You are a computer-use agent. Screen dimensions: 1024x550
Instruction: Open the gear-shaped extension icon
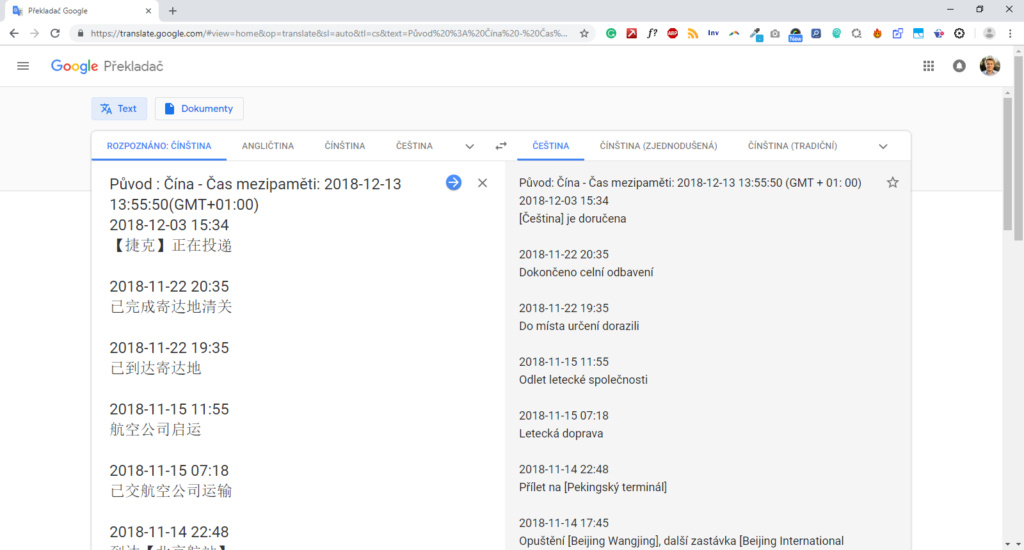click(x=959, y=33)
